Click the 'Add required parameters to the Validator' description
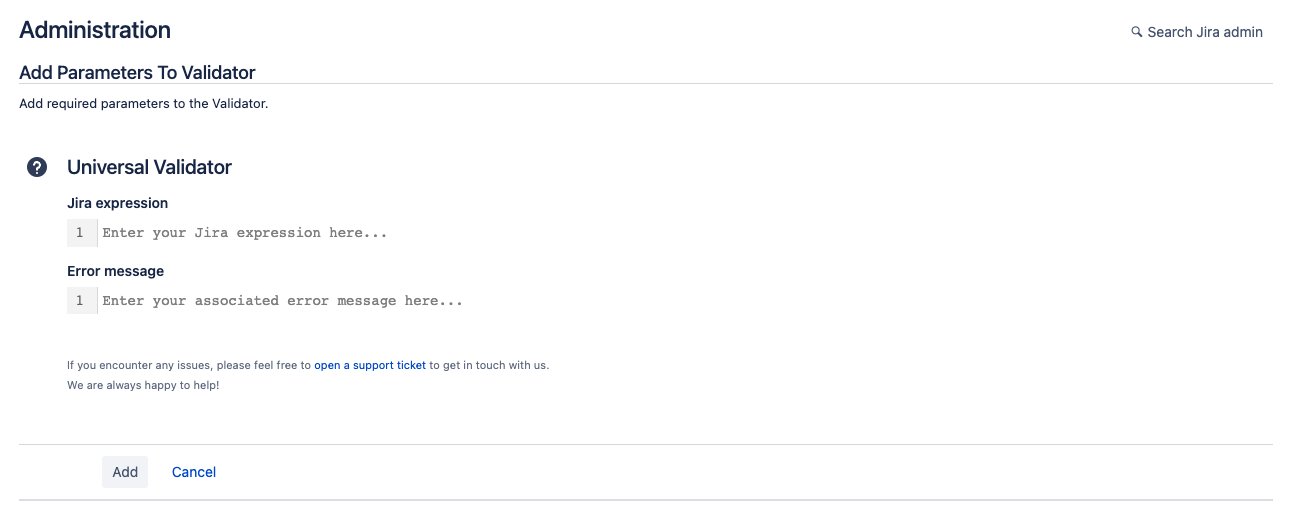 pos(143,103)
